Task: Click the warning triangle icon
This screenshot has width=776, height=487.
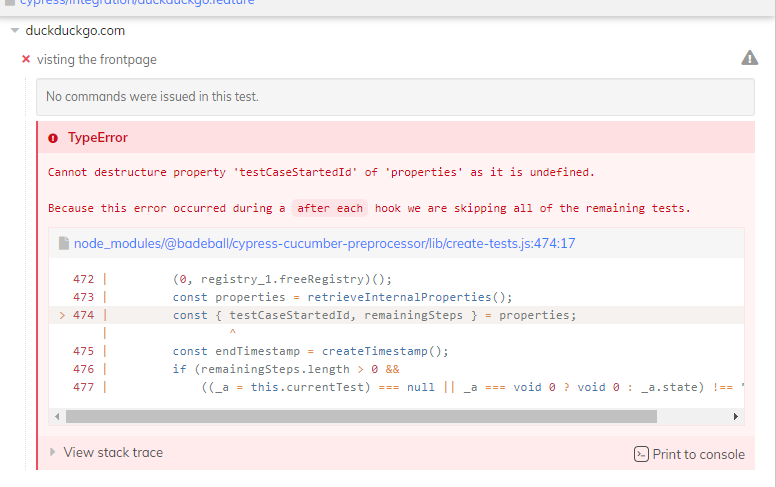Action: click(749, 58)
